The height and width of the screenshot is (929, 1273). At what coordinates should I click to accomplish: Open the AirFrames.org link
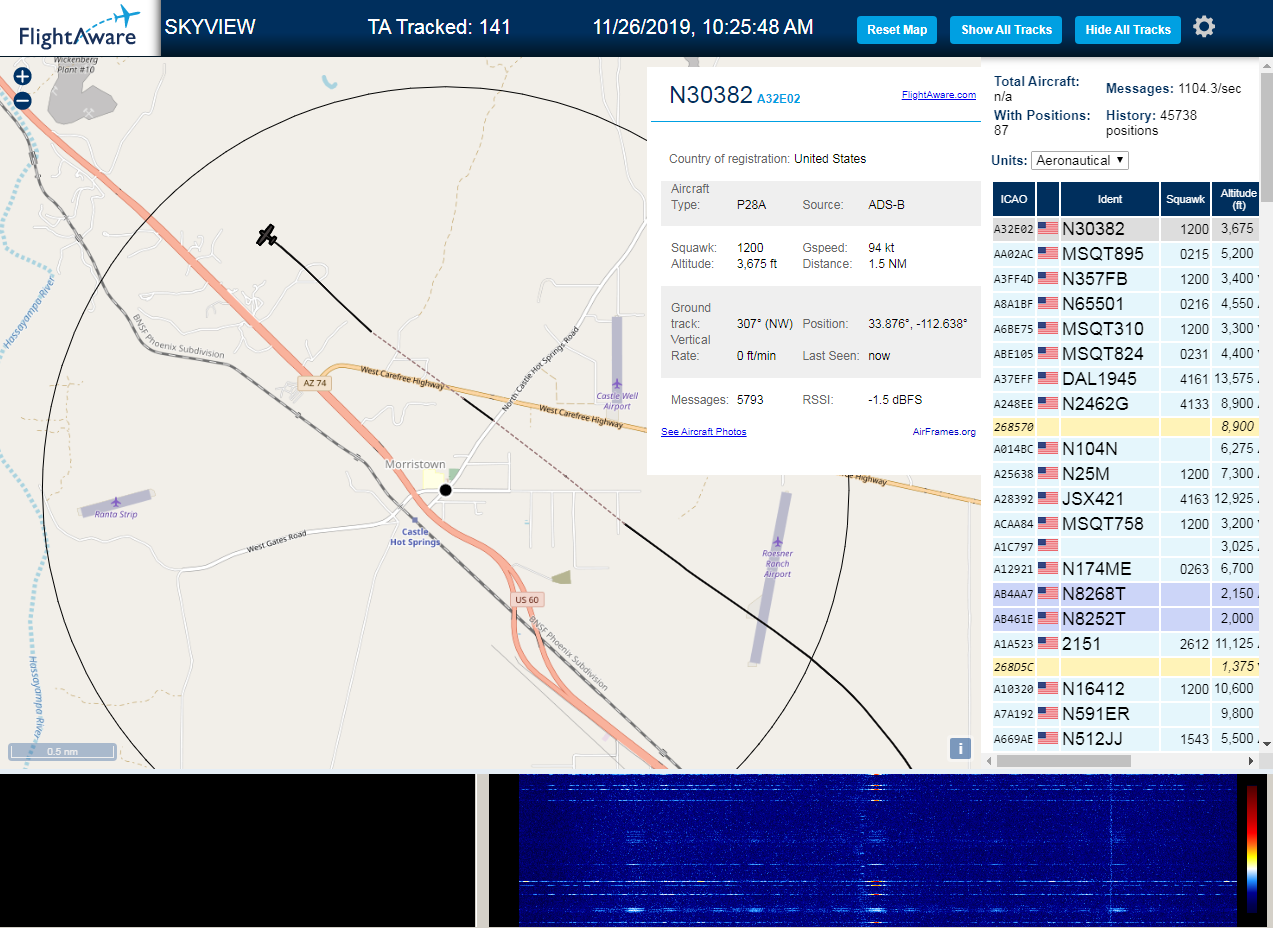click(944, 432)
